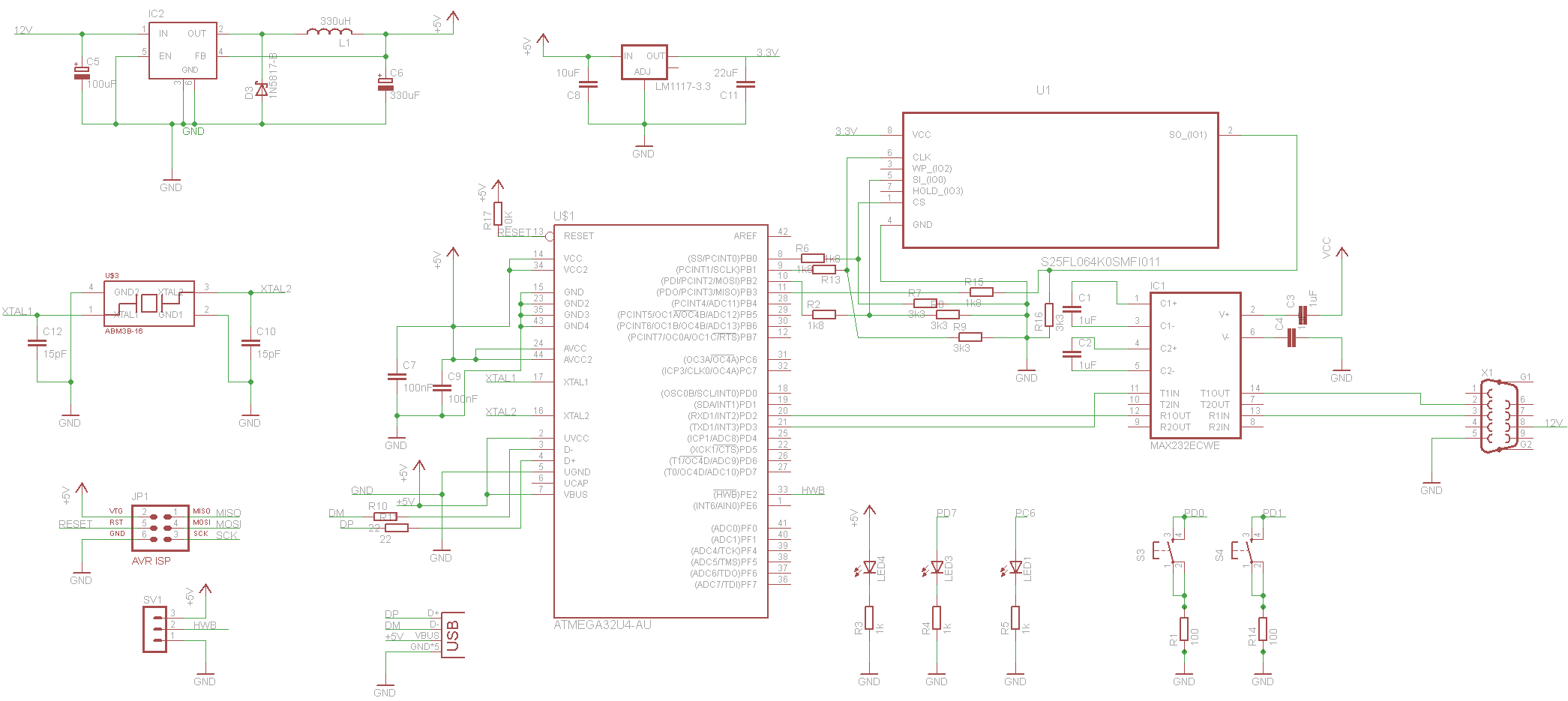Image resolution: width=1568 pixels, height=701 pixels.
Task: Click the AVR ISP label
Action: pos(151,561)
